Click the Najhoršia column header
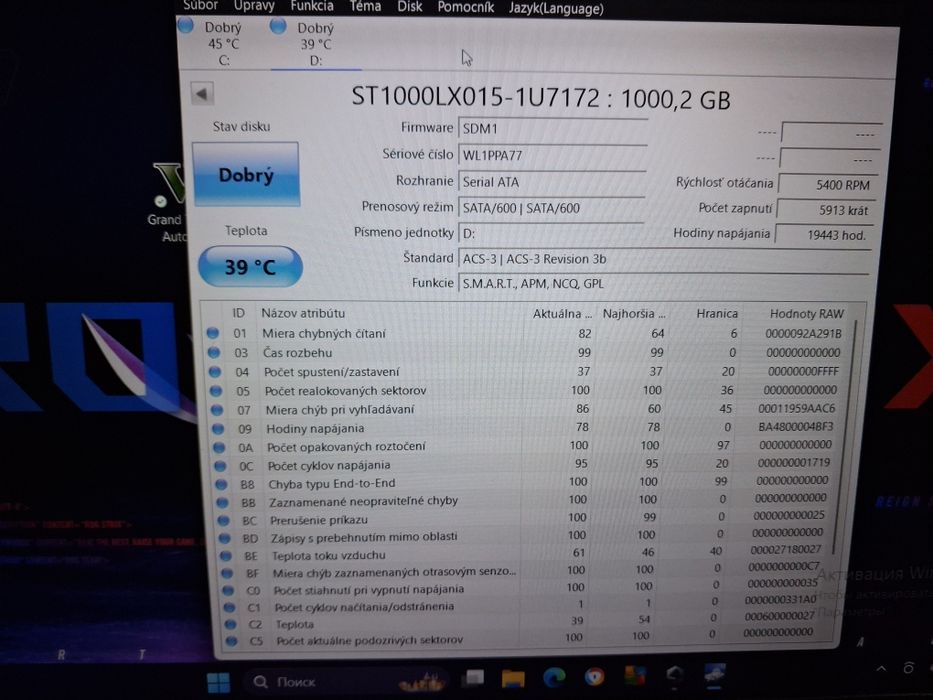 (634, 314)
